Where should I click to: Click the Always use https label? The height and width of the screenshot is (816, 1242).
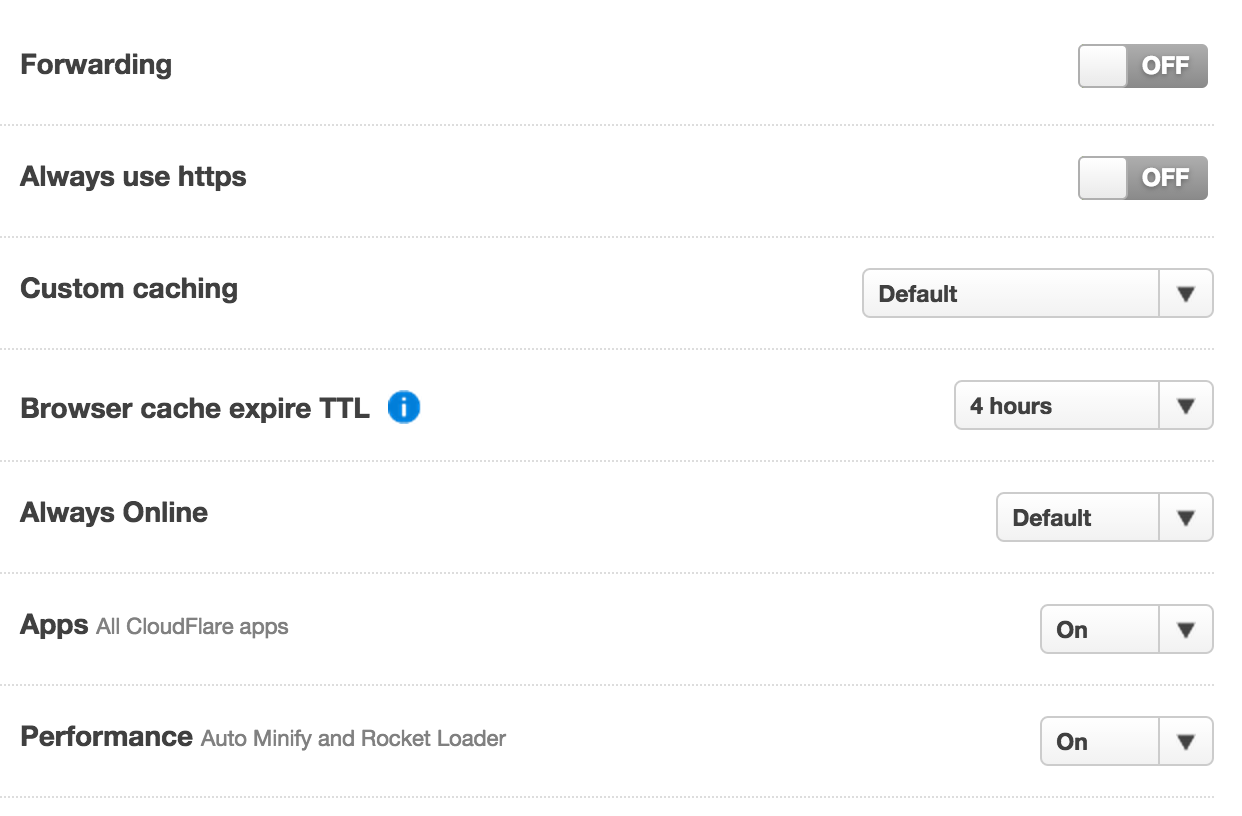pyautogui.click(x=133, y=177)
